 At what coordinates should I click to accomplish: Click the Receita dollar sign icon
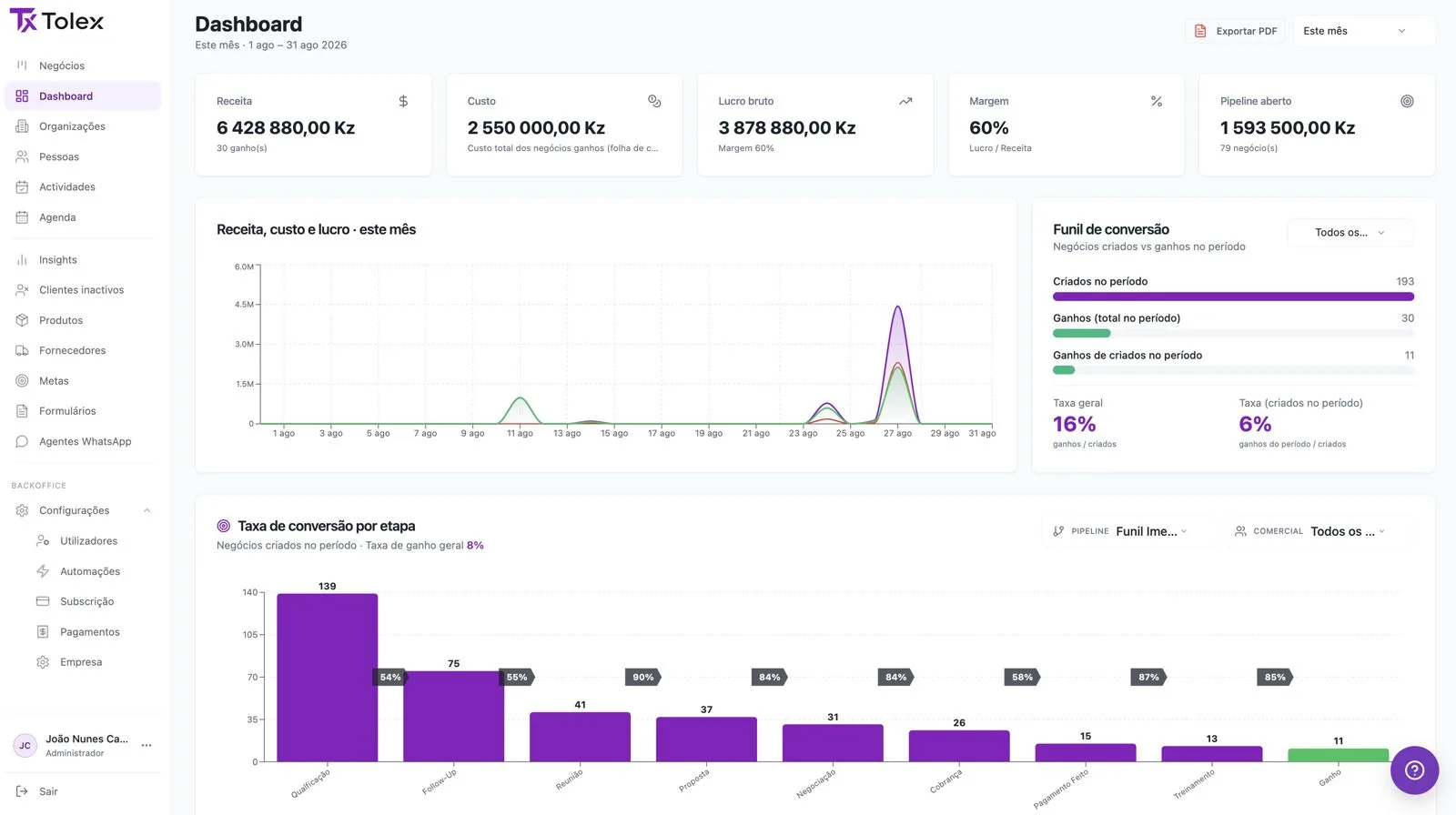click(x=403, y=101)
